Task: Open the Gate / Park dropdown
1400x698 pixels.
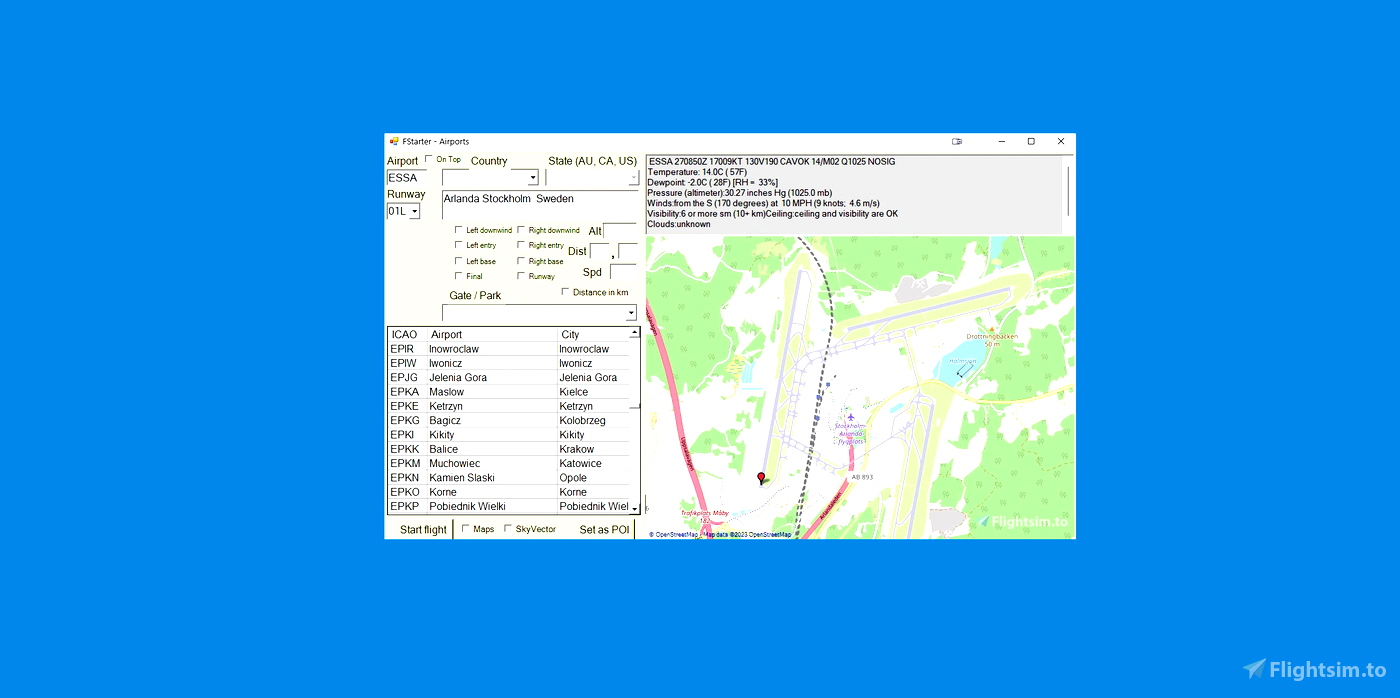Action: pos(630,312)
